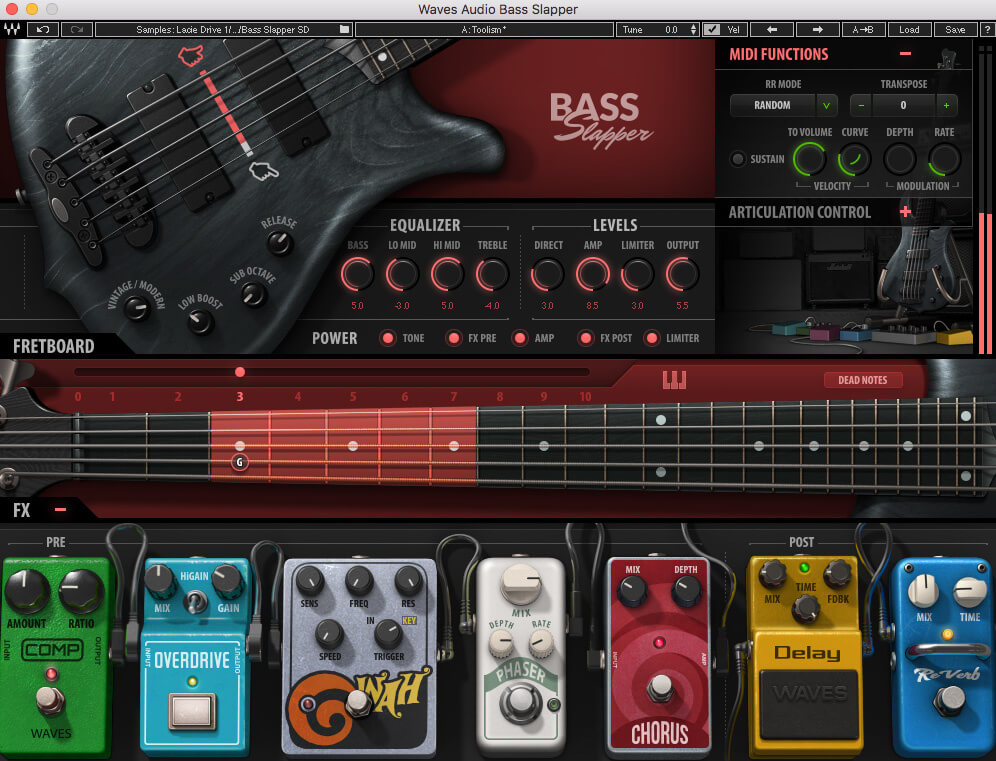
Task: Collapse the FX section
Action: pyautogui.click(x=60, y=509)
